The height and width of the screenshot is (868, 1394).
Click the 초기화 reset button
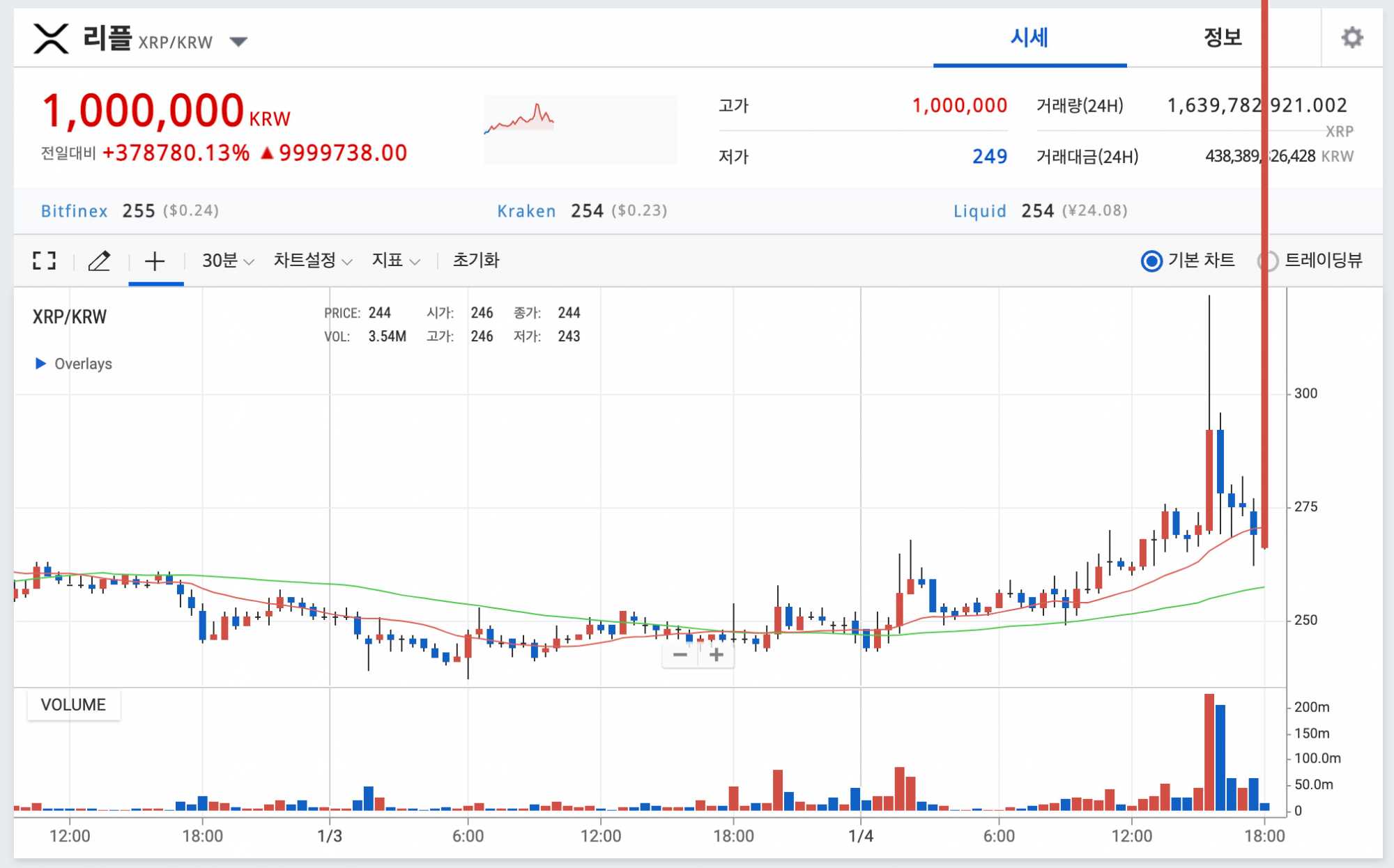click(476, 261)
